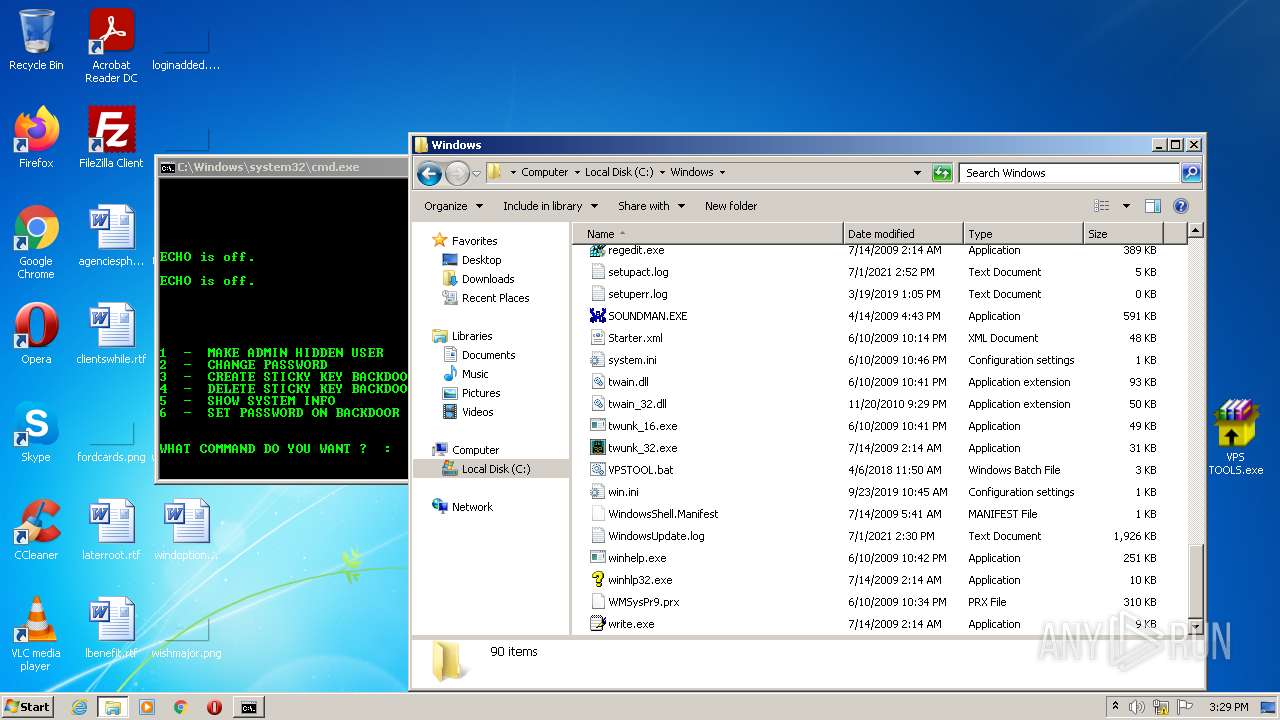Sort files by Size column

[1123, 234]
